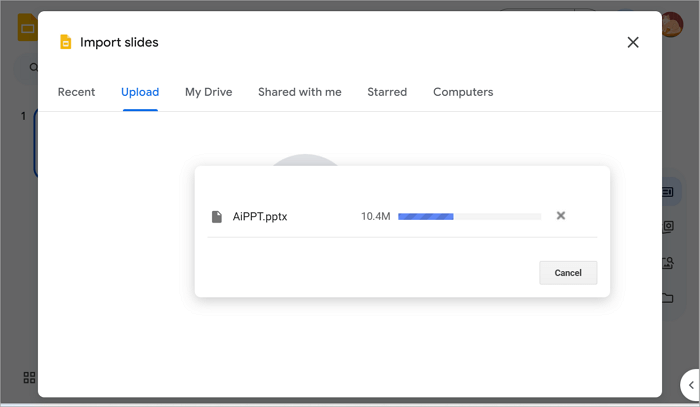Click the Google Slides icon in the dialog title
Screen dimensions: 700x407
tap(66, 42)
